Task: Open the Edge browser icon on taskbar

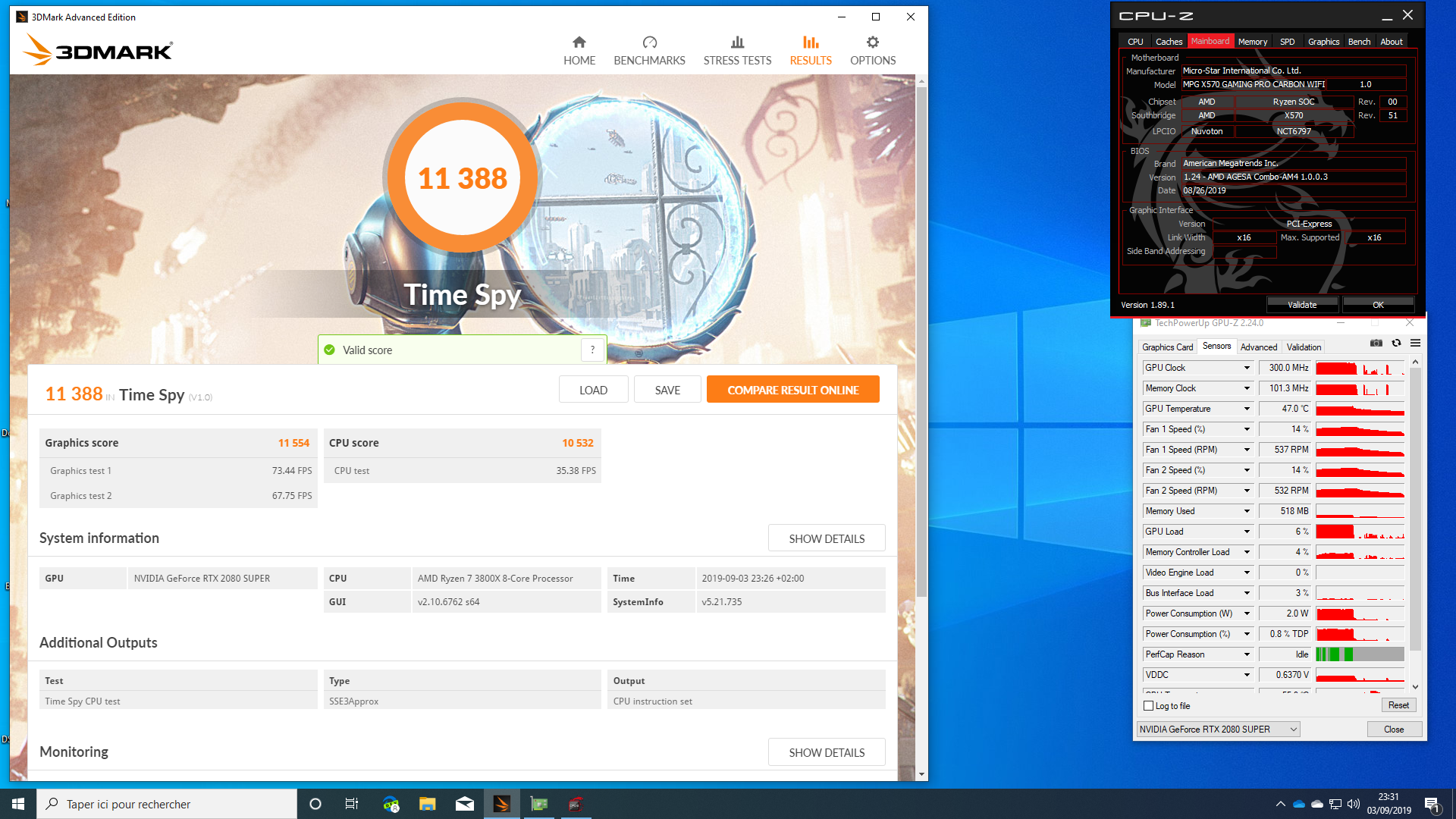Action: (x=391, y=804)
